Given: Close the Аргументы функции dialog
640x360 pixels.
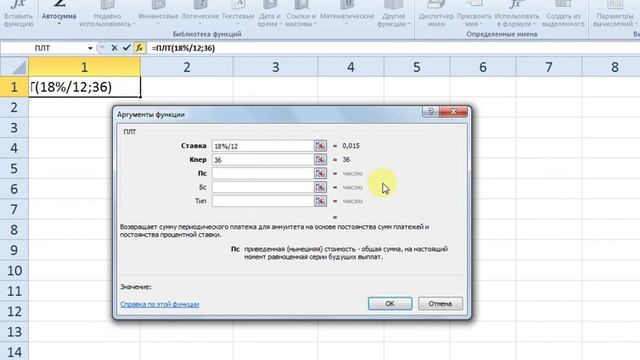Looking at the screenshot, I should click(453, 111).
